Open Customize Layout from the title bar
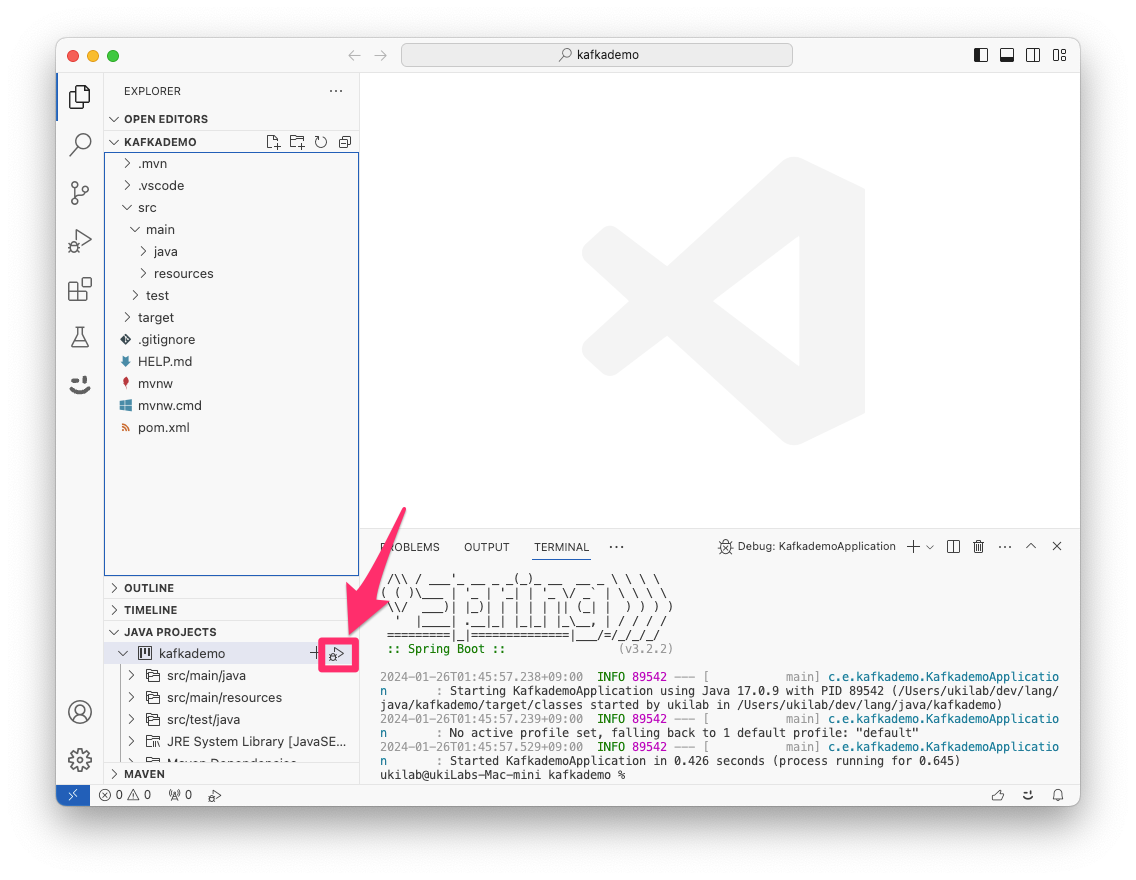The height and width of the screenshot is (880, 1136). coord(1060,55)
